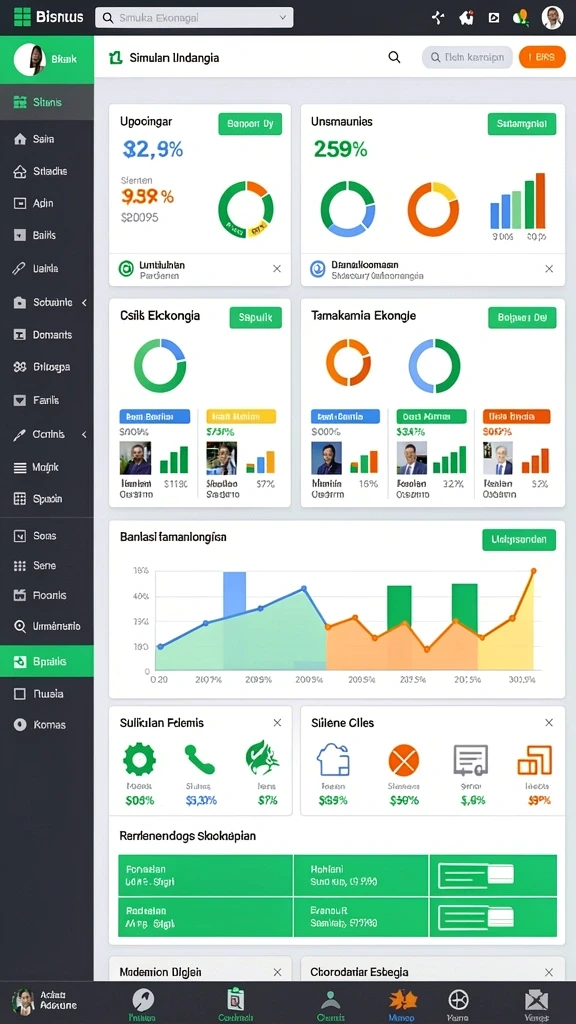
Task: Open the Bpariis sidebar item
Action: (x=47, y=662)
